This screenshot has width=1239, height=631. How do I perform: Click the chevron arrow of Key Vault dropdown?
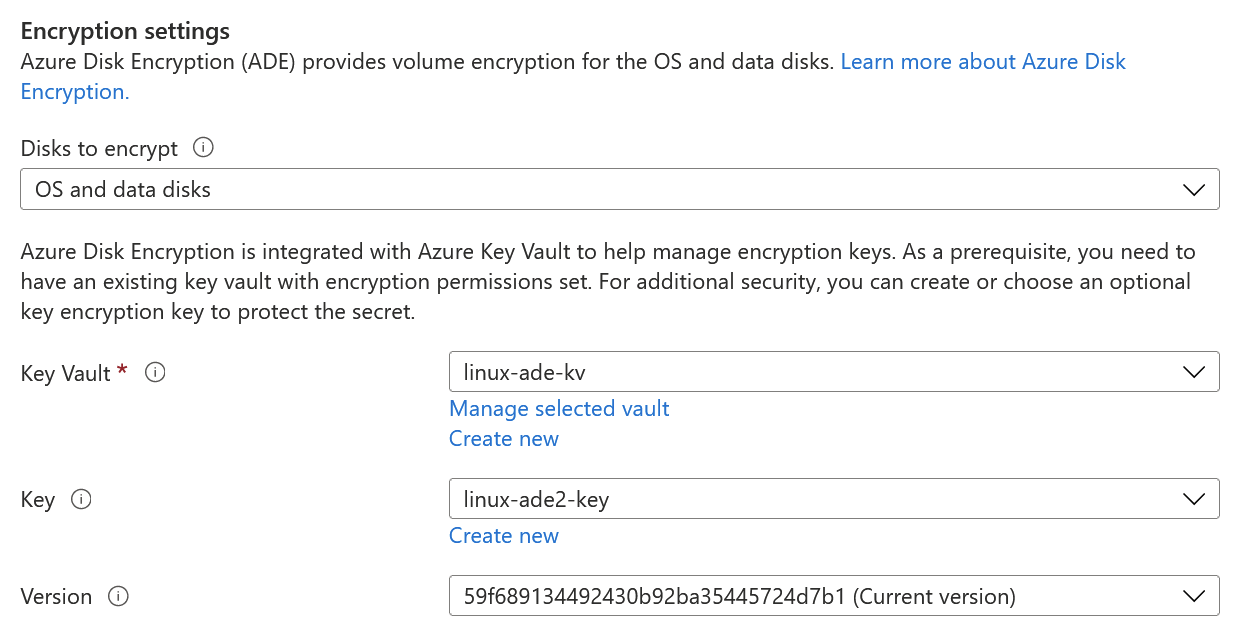[x=1193, y=372]
